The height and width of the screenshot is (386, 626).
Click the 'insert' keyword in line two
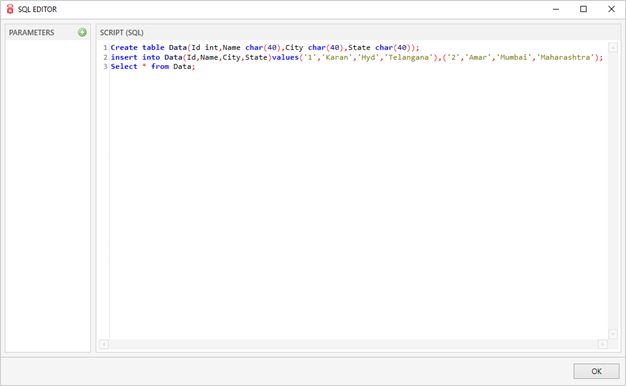click(124, 57)
